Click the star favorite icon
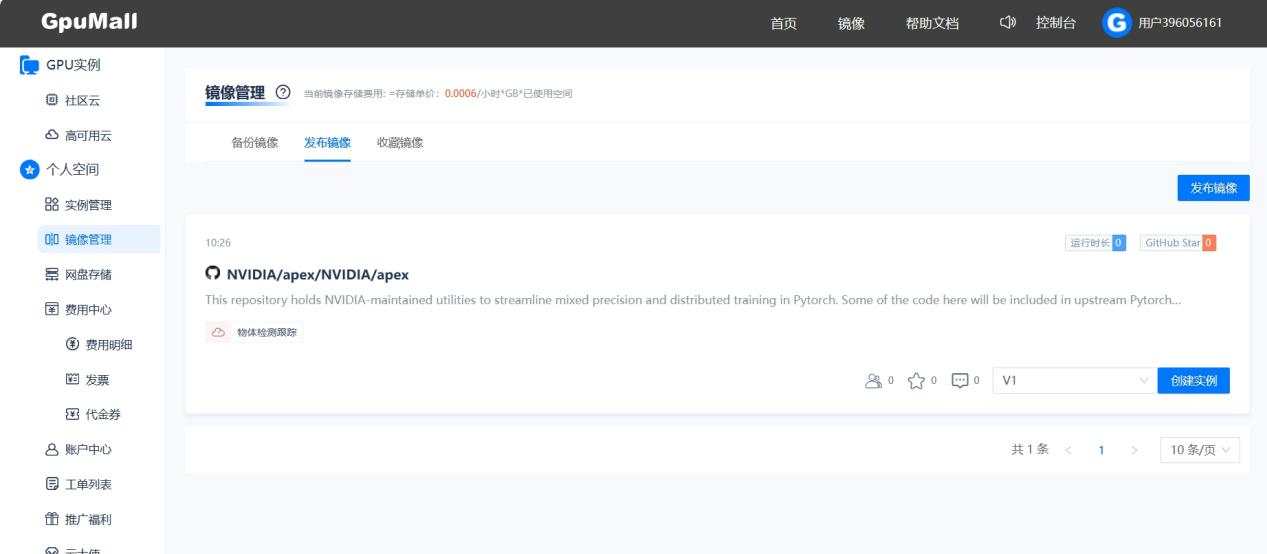This screenshot has width=1267, height=554. pyautogui.click(x=916, y=381)
